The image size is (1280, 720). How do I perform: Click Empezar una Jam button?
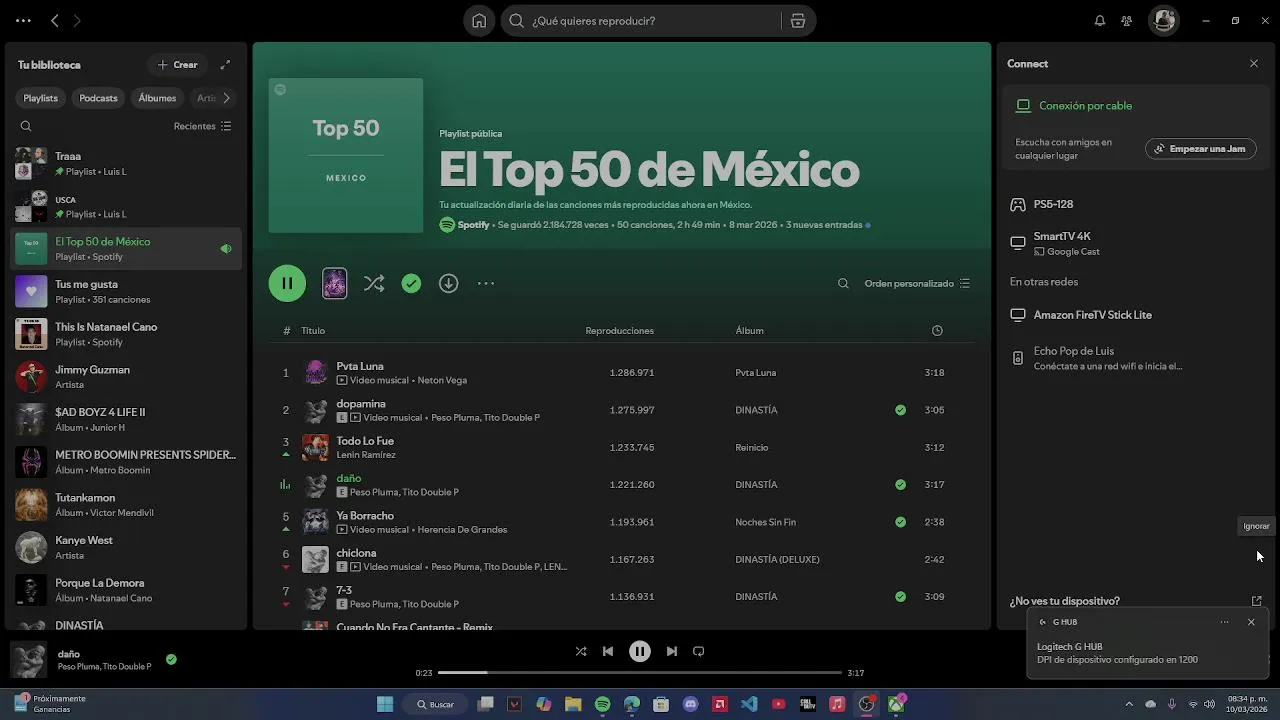(1201, 149)
